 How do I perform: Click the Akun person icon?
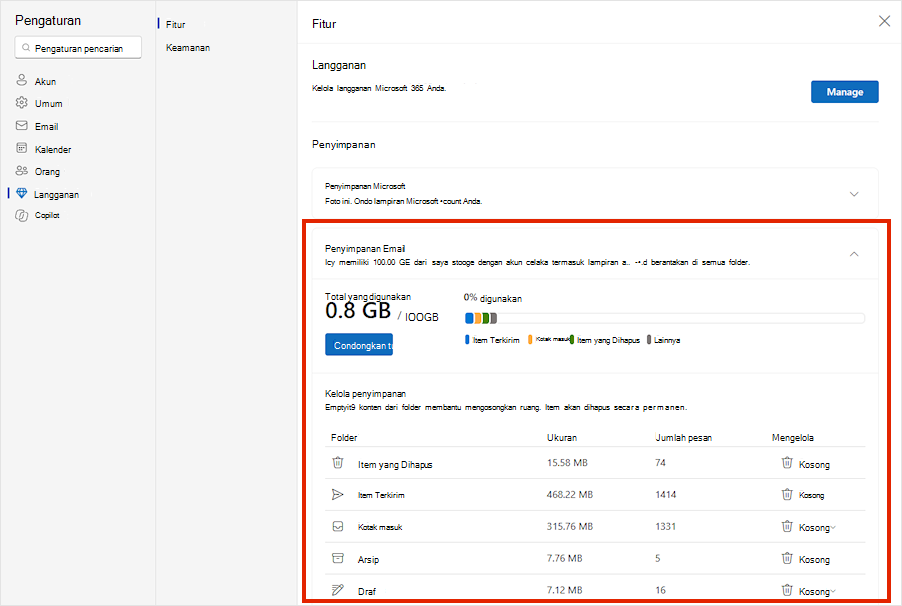coord(21,80)
